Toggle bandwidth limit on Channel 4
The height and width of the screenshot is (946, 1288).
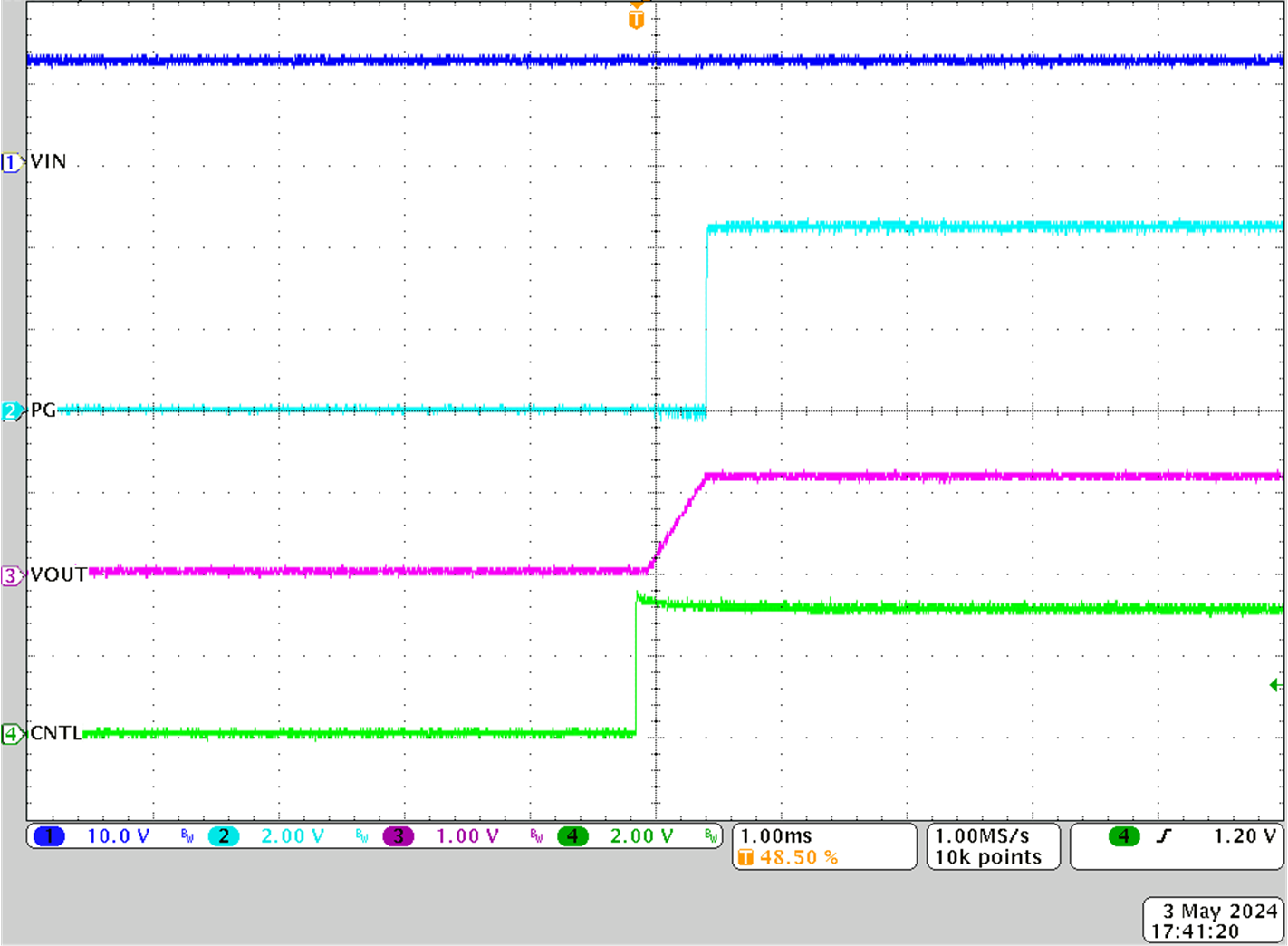tap(712, 837)
